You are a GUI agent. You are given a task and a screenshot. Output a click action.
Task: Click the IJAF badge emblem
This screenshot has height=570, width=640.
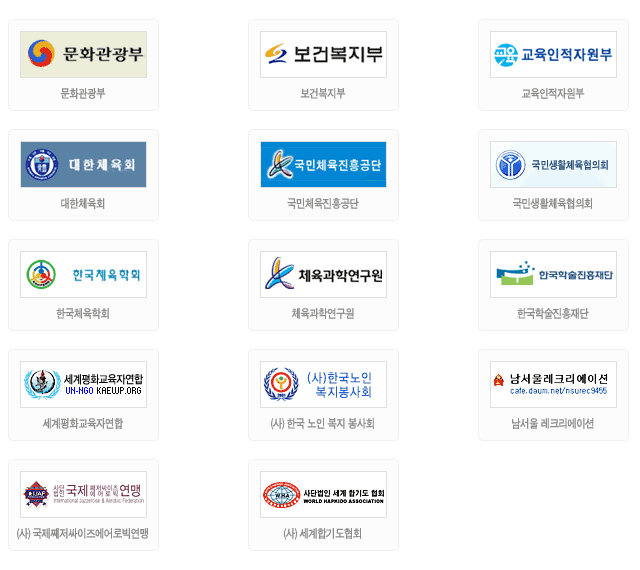36,494
